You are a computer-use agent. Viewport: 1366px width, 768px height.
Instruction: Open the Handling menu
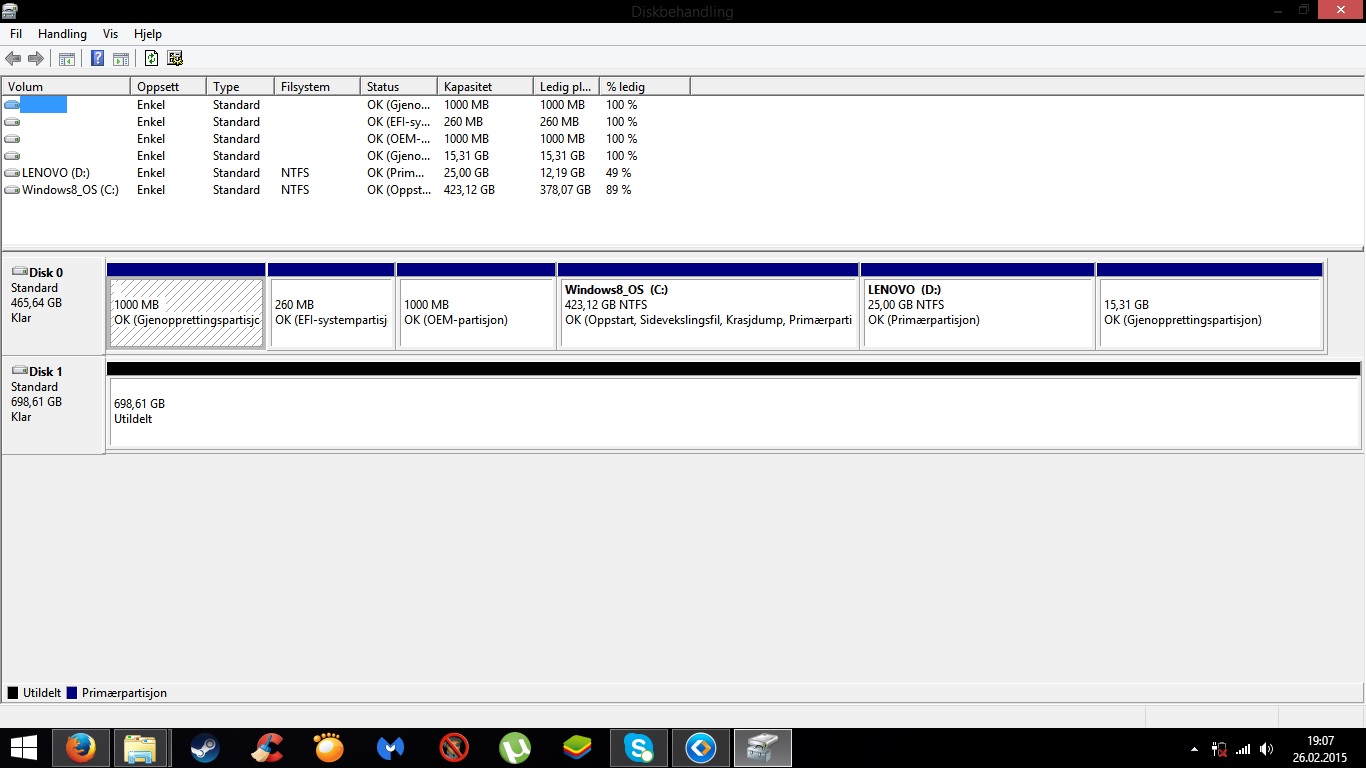coord(62,34)
